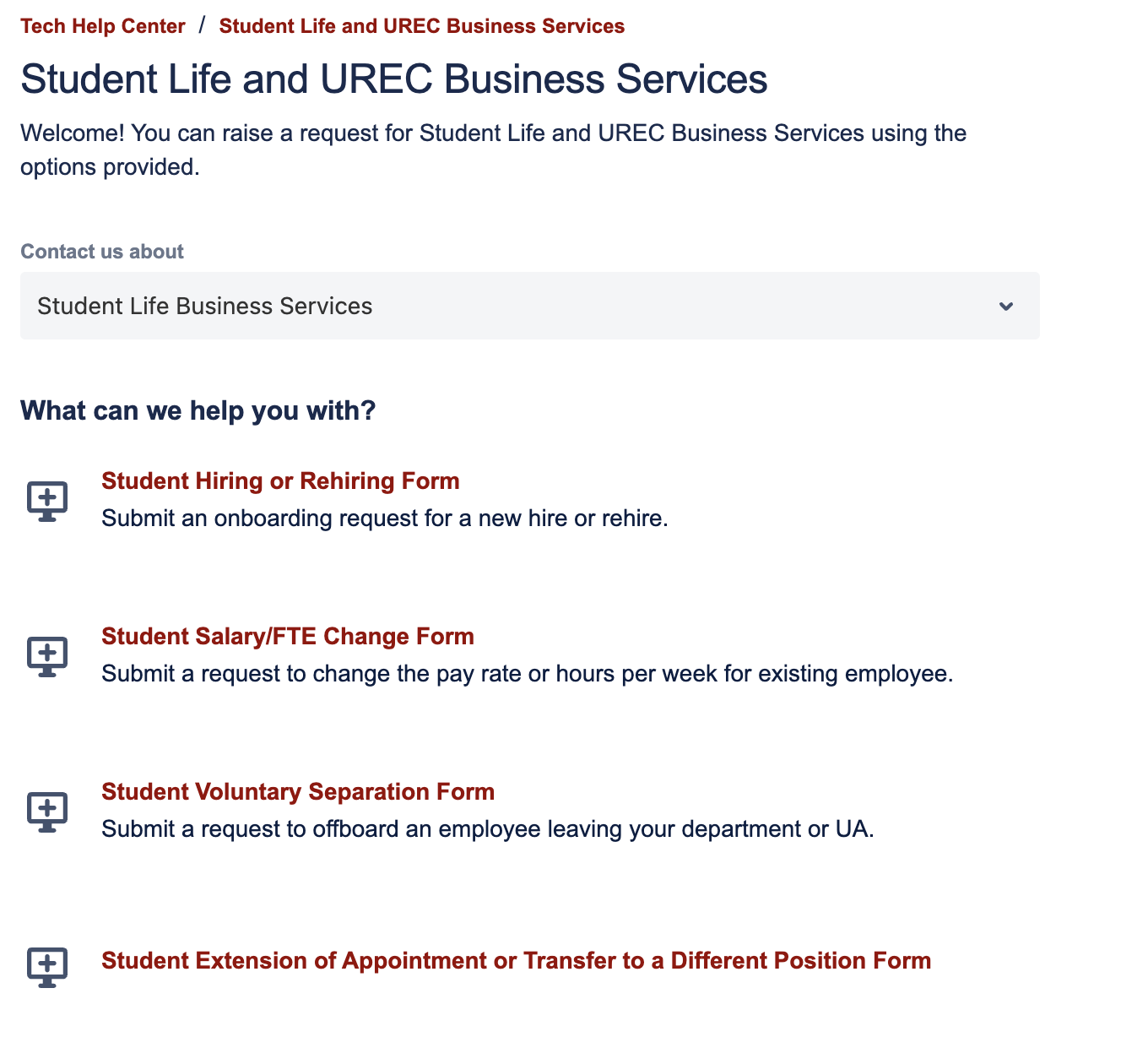Open the Student Salary/FTE Change Form
Viewport: 1148px width, 1037px height.
tap(288, 636)
